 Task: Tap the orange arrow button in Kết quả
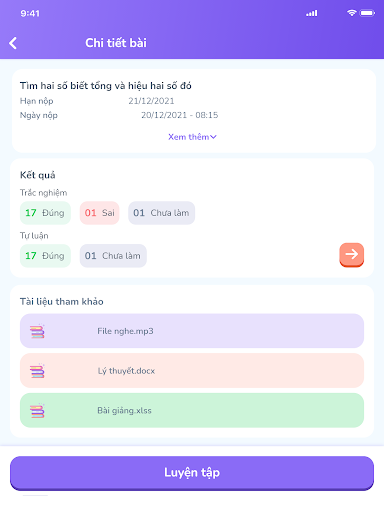351,255
